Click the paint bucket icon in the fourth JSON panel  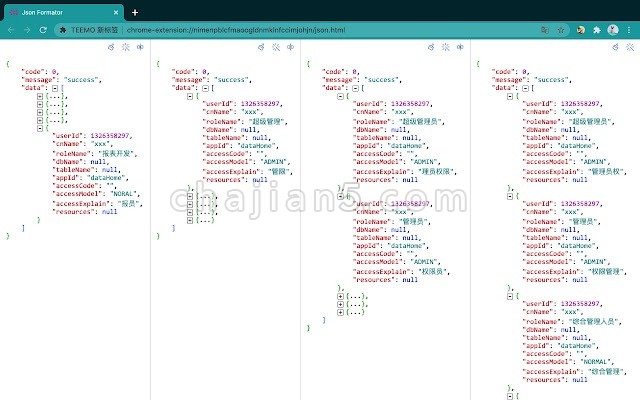click(x=616, y=47)
